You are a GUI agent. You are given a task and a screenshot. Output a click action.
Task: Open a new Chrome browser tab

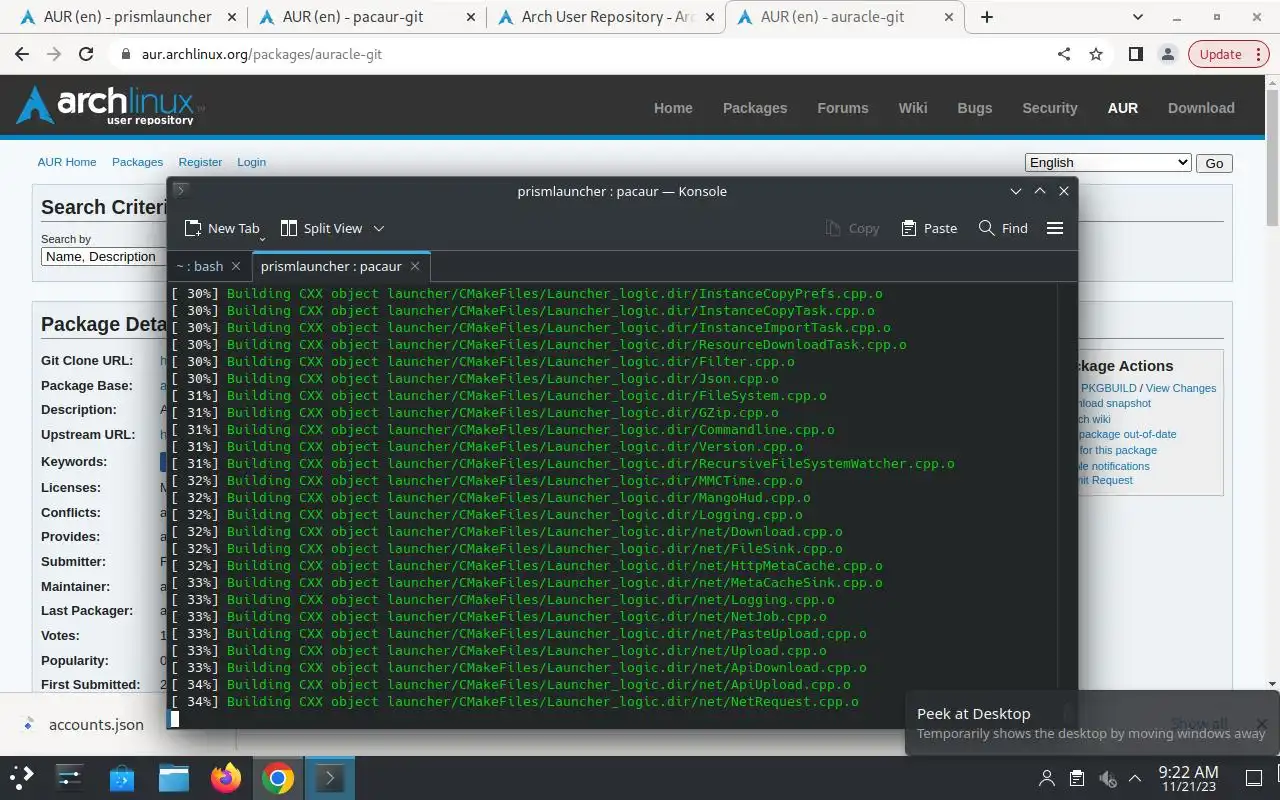(x=987, y=17)
